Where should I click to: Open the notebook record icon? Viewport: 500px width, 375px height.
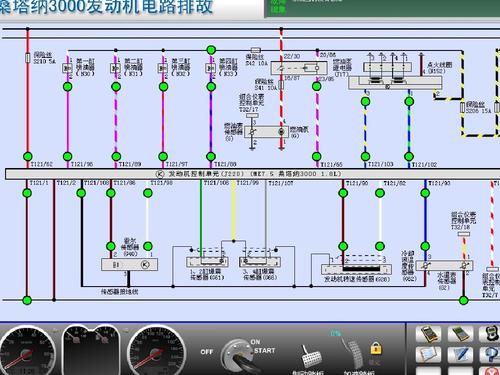pyautogui.click(x=428, y=355)
